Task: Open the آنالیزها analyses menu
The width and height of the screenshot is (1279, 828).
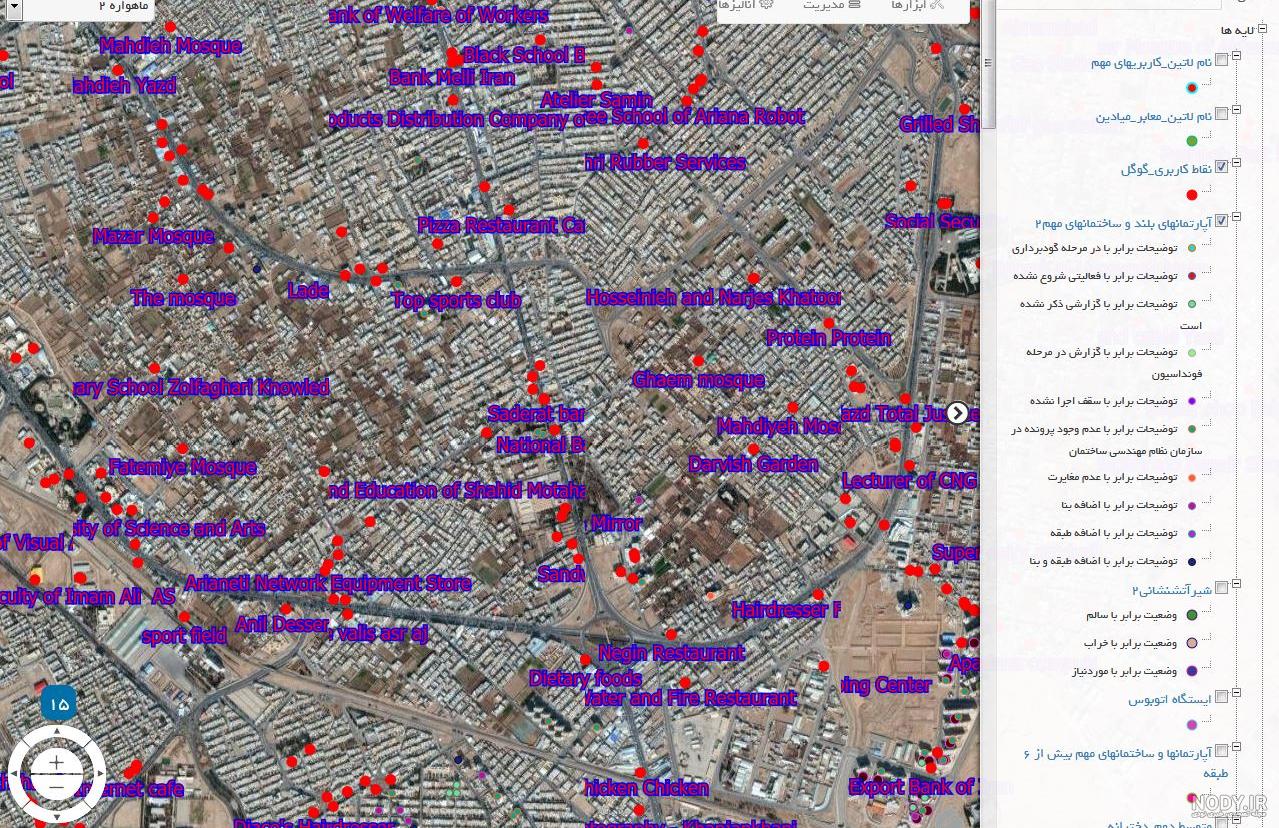Action: (x=747, y=5)
